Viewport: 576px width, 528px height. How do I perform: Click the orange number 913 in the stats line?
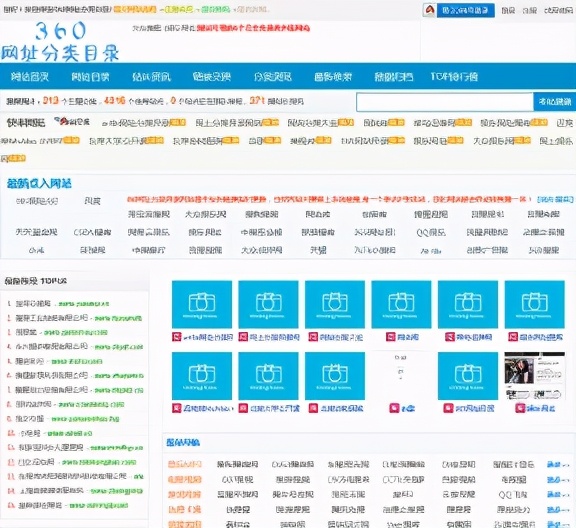click(50, 100)
